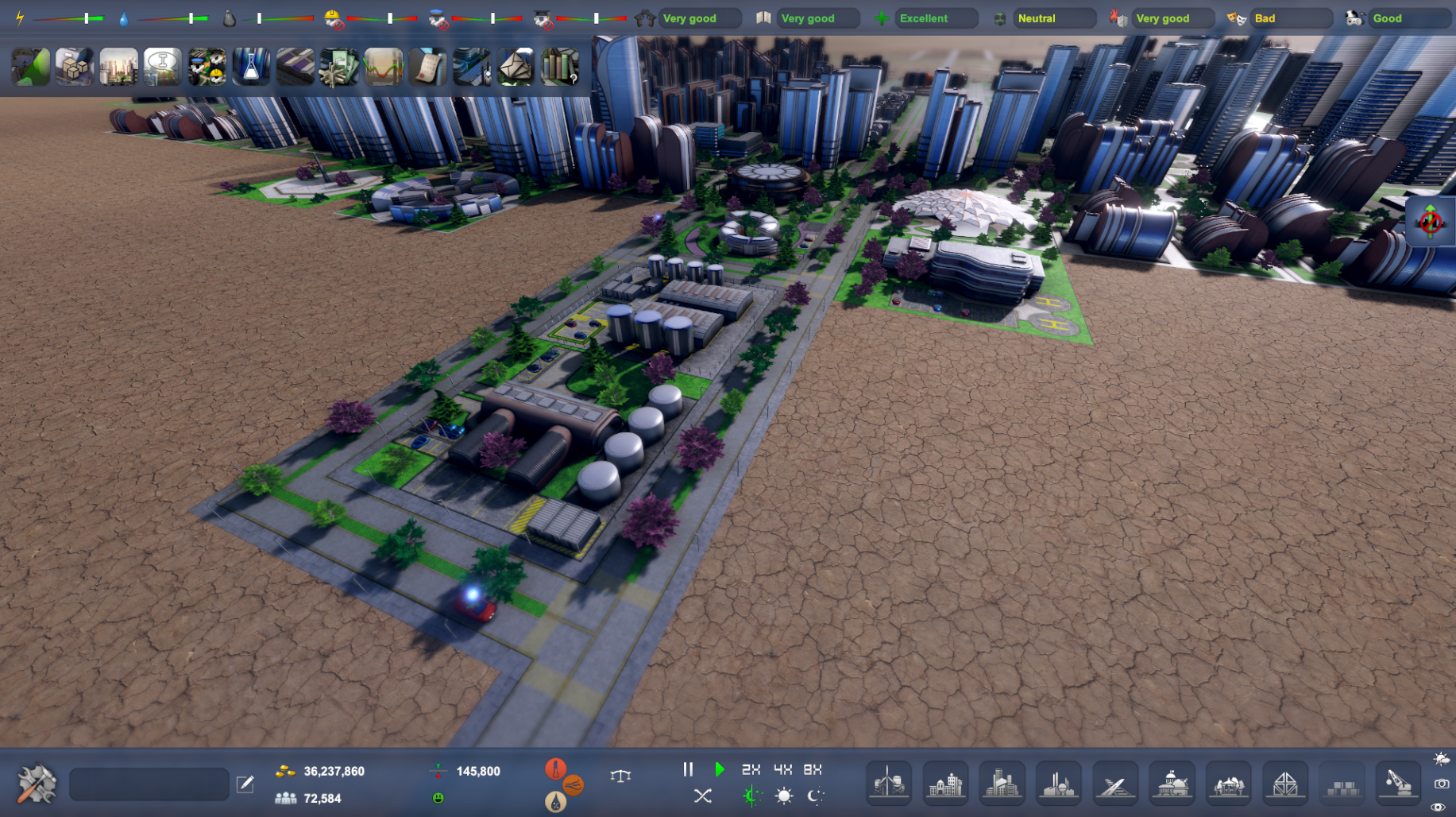Open the industrial factory build menu
Screen dimensions: 1456x817
click(x=1059, y=784)
